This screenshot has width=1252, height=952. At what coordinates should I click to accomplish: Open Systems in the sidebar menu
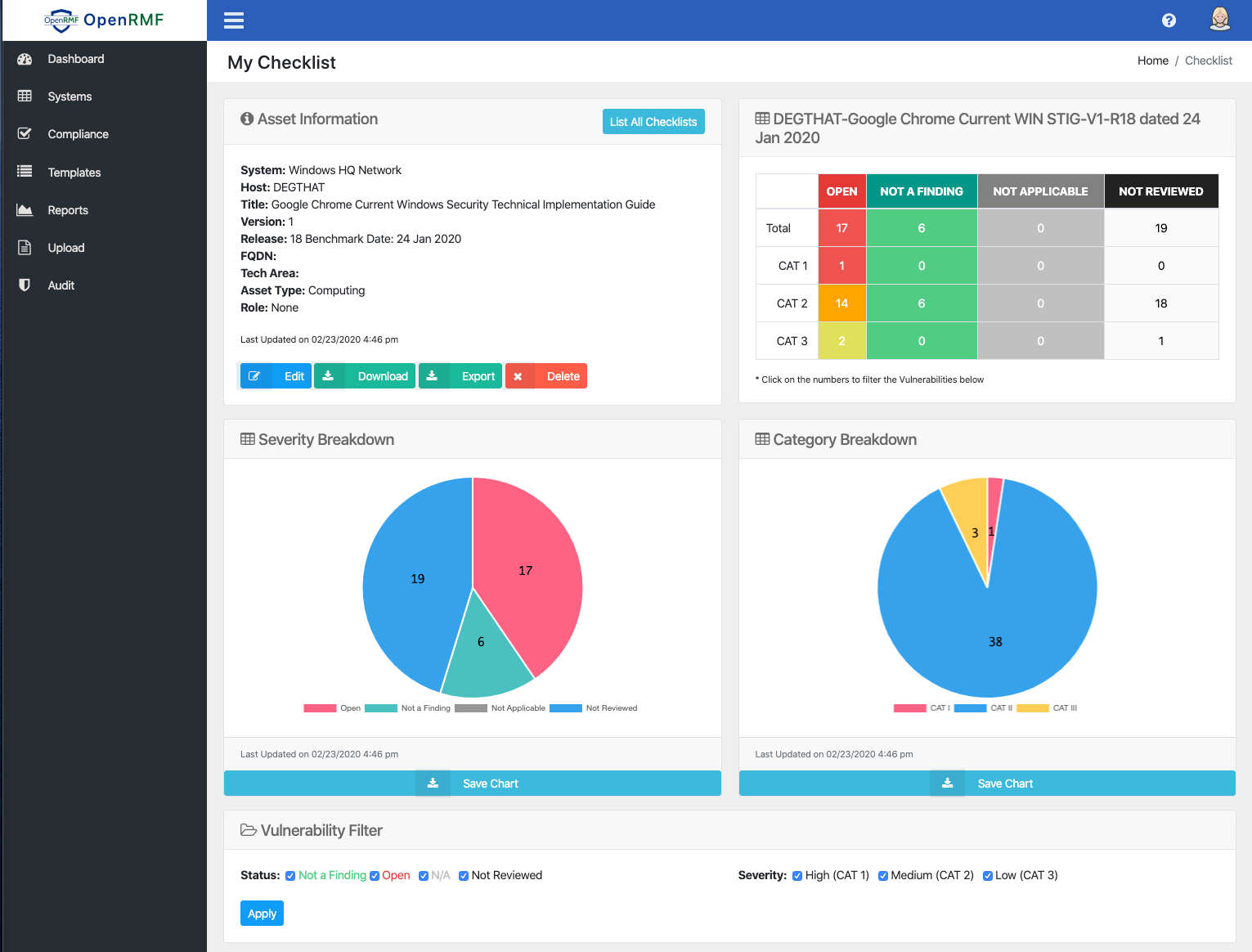click(70, 97)
